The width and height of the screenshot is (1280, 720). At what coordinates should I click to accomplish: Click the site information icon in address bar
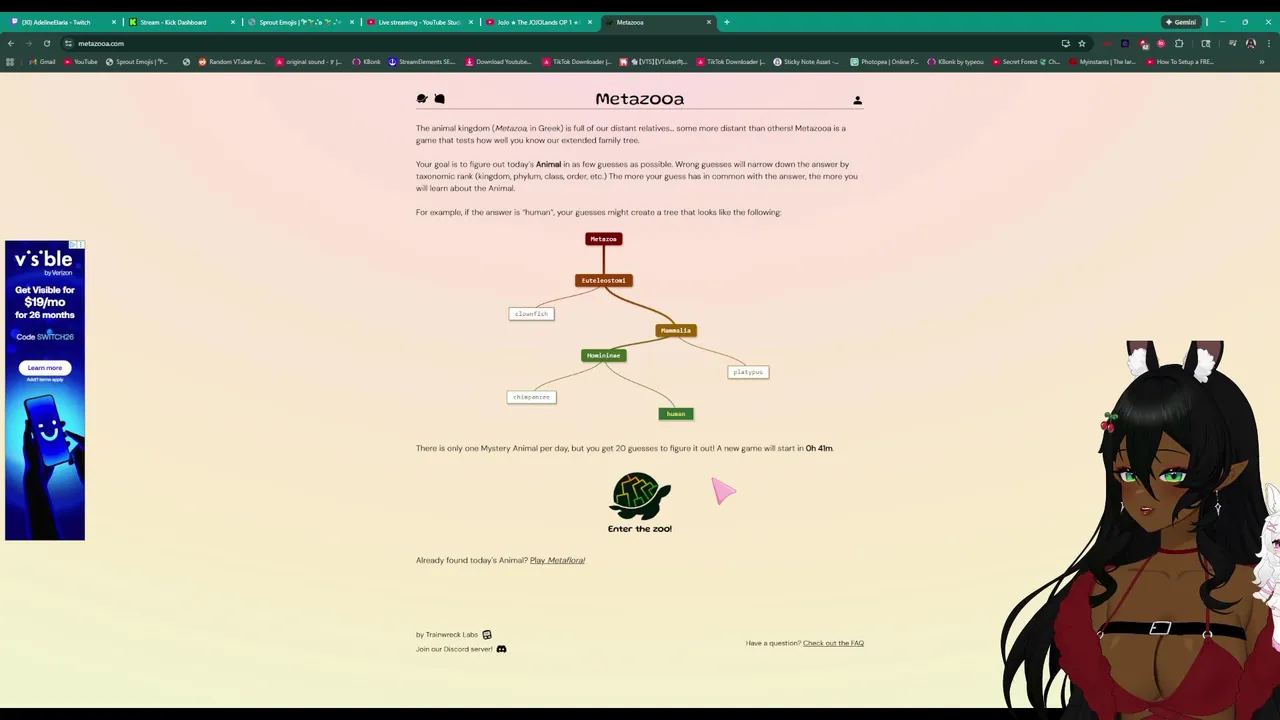pyautogui.click(x=68, y=43)
